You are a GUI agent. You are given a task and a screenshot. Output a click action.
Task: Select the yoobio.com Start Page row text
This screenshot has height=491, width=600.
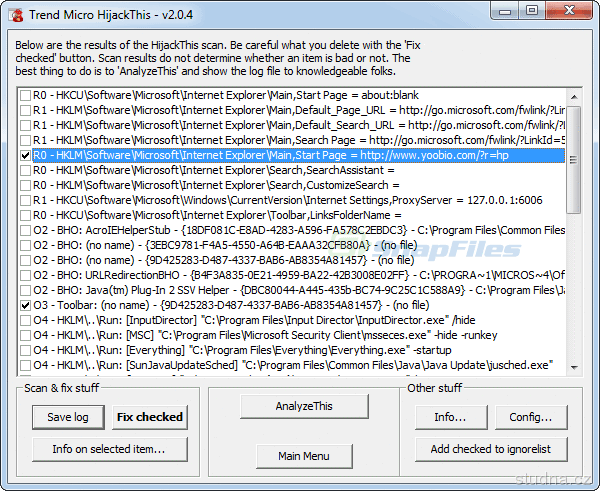pyautogui.click(x=271, y=155)
